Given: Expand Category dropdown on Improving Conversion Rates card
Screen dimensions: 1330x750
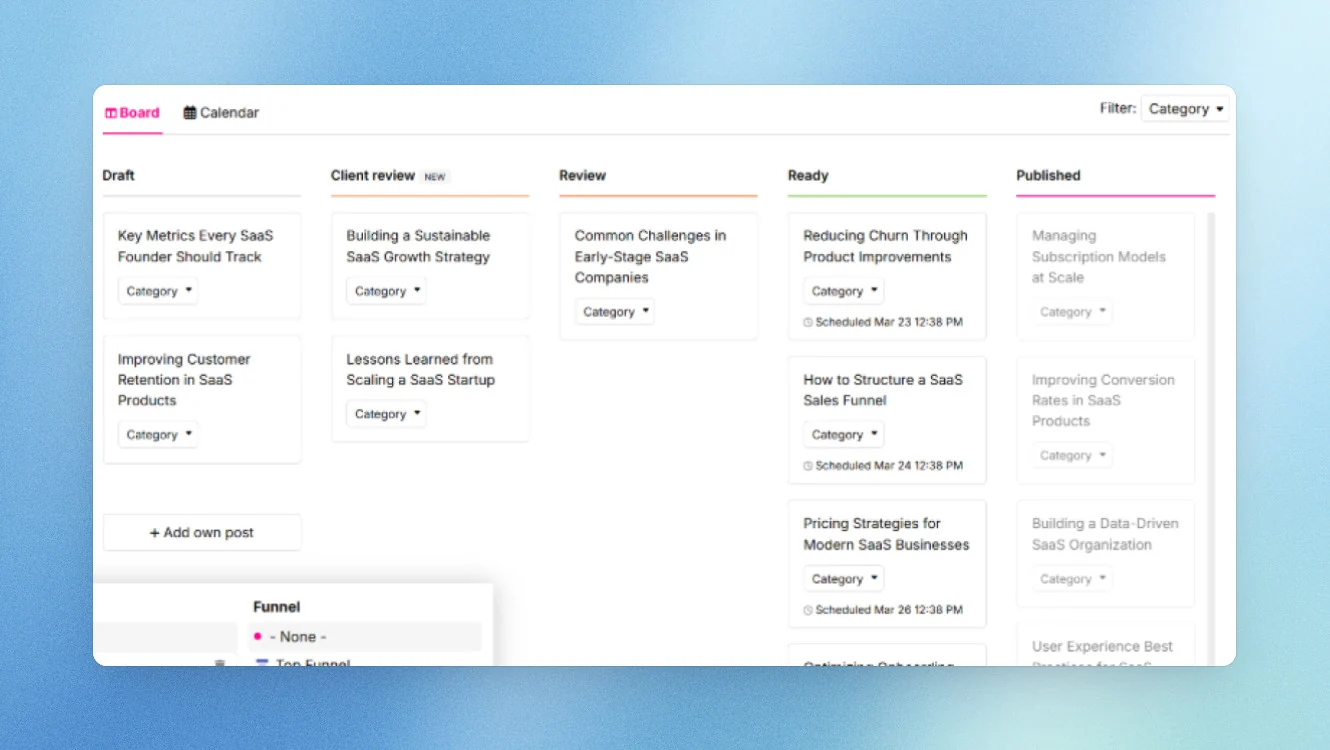Looking at the screenshot, I should (x=1072, y=455).
